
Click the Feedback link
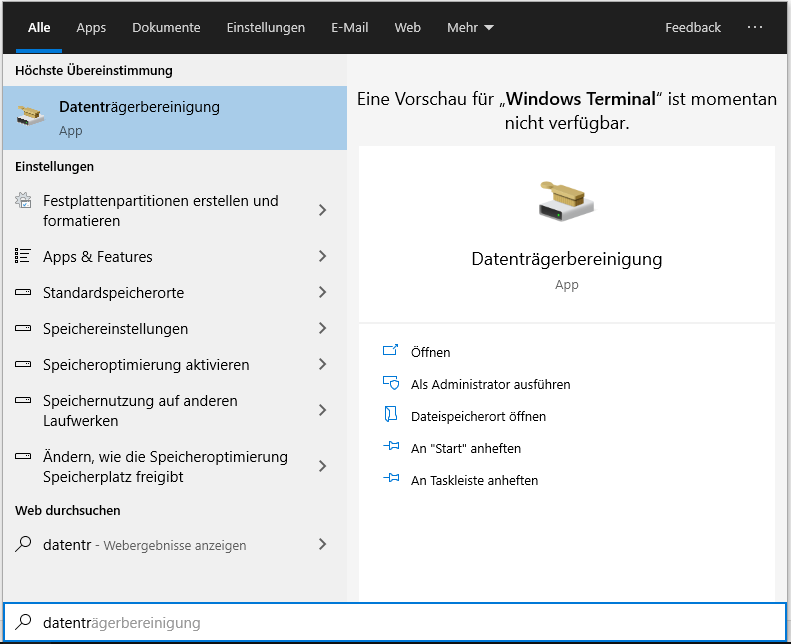click(693, 27)
